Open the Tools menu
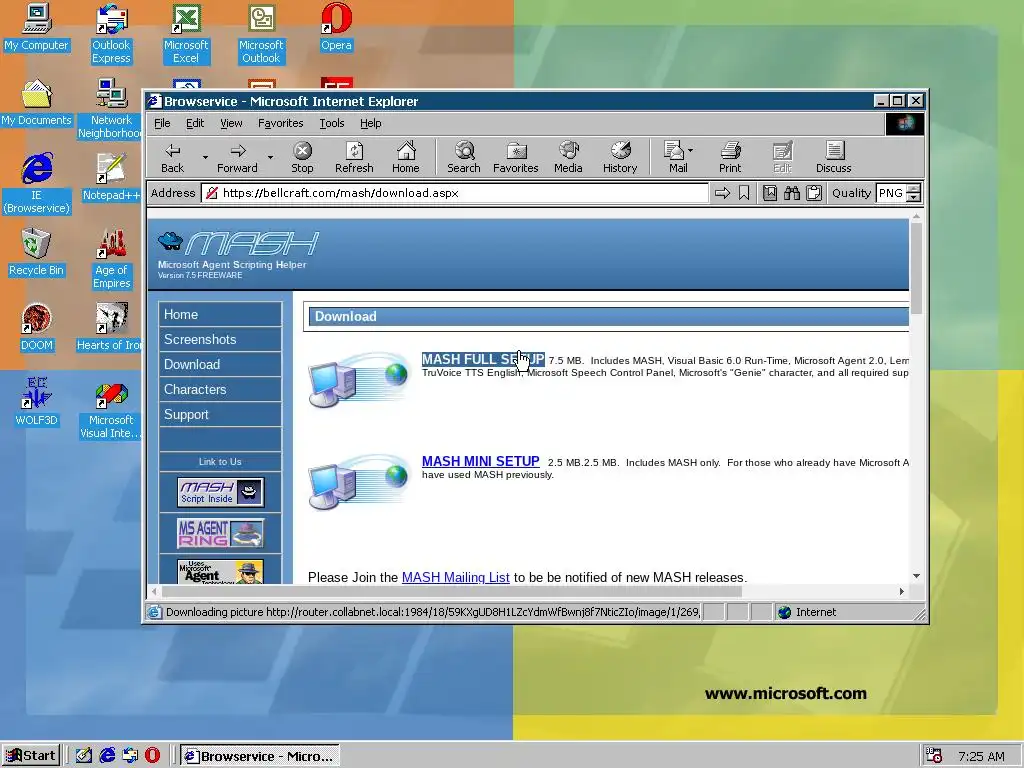Screen dimensions: 1024x768 point(332,123)
